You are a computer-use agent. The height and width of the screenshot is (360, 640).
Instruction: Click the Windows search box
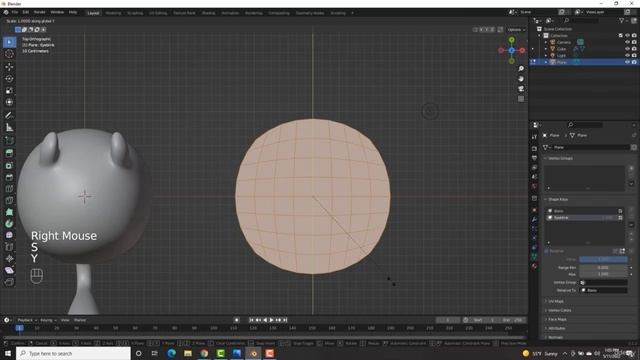[73, 353]
